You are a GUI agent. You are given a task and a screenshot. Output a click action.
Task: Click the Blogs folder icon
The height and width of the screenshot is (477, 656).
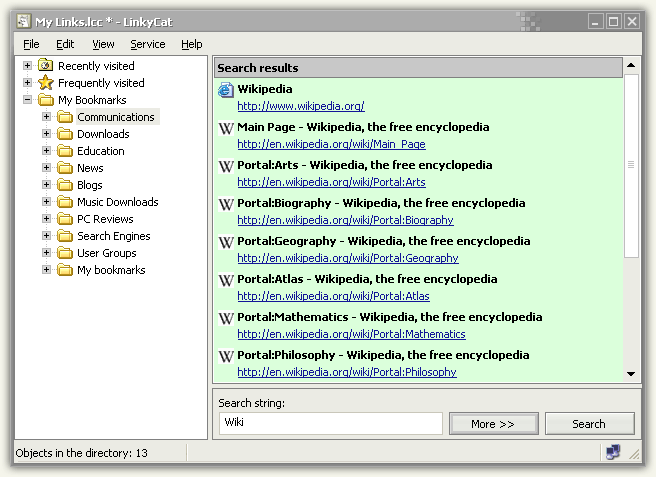pyautogui.click(x=65, y=185)
